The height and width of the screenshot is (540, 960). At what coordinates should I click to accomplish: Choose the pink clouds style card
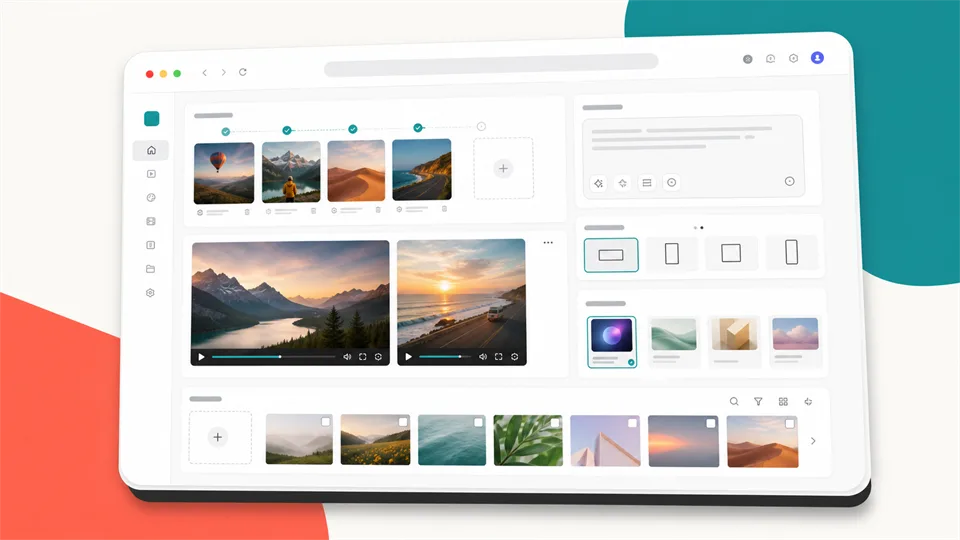click(795, 340)
